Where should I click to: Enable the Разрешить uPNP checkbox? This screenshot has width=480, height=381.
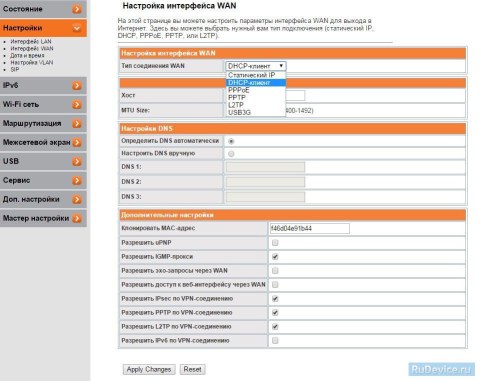pyautogui.click(x=275, y=243)
